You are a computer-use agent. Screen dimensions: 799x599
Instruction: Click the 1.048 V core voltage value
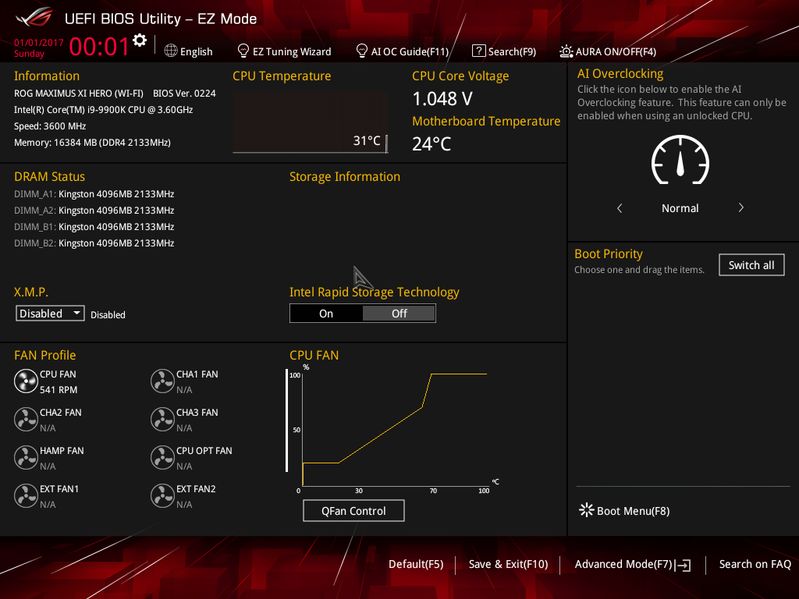(x=442, y=99)
